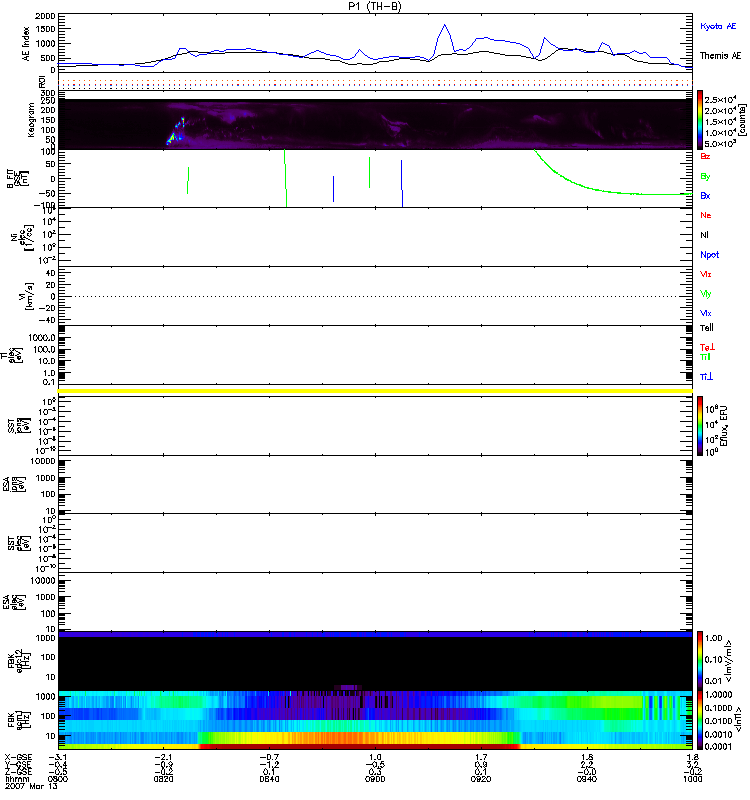Viewport: 750px width, 800px height.
Task: Click the [counts] color bar unit label
Action: (x=742, y=120)
